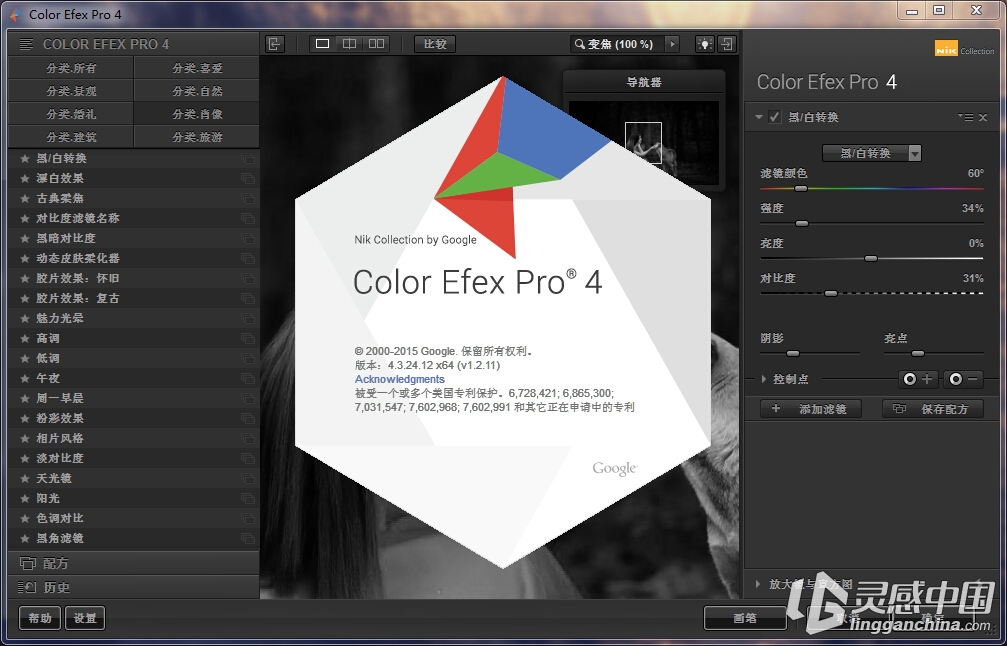Image resolution: width=1007 pixels, height=646 pixels.
Task: Select the 分类.自然 category tab
Action: pyautogui.click(x=197, y=91)
